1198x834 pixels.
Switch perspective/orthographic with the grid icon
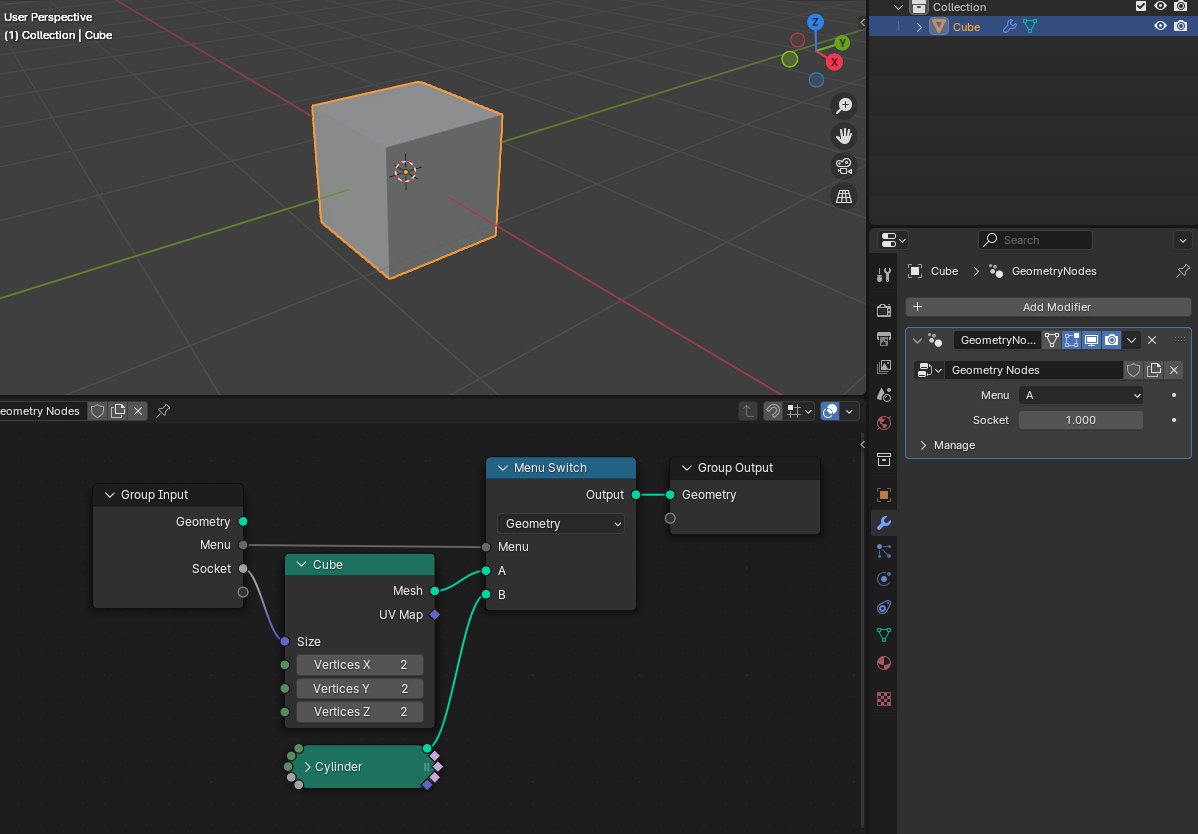844,196
